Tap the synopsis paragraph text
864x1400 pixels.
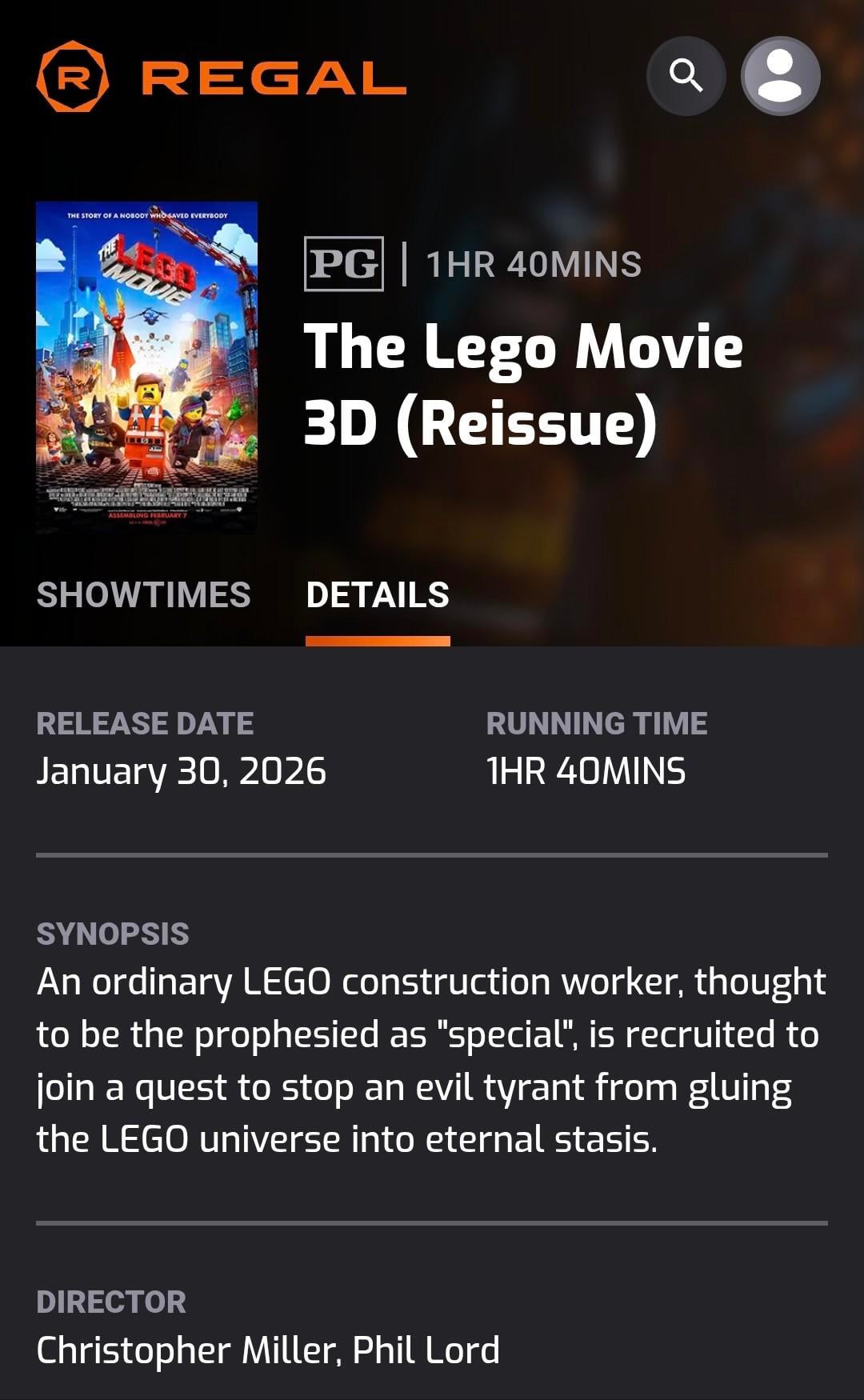click(430, 1060)
